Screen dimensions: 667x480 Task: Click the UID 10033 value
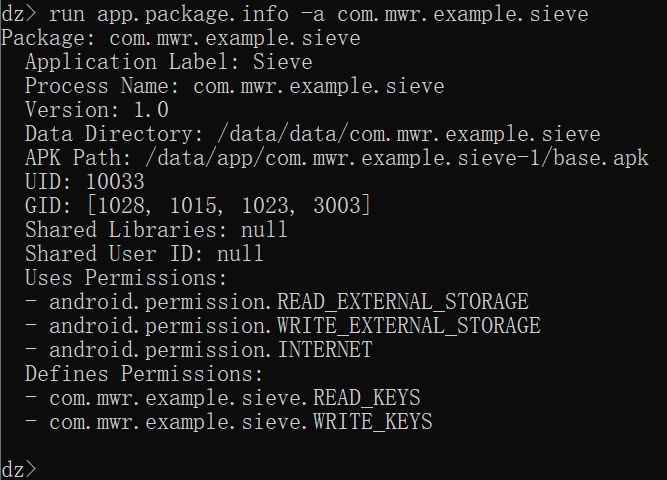[115, 182]
